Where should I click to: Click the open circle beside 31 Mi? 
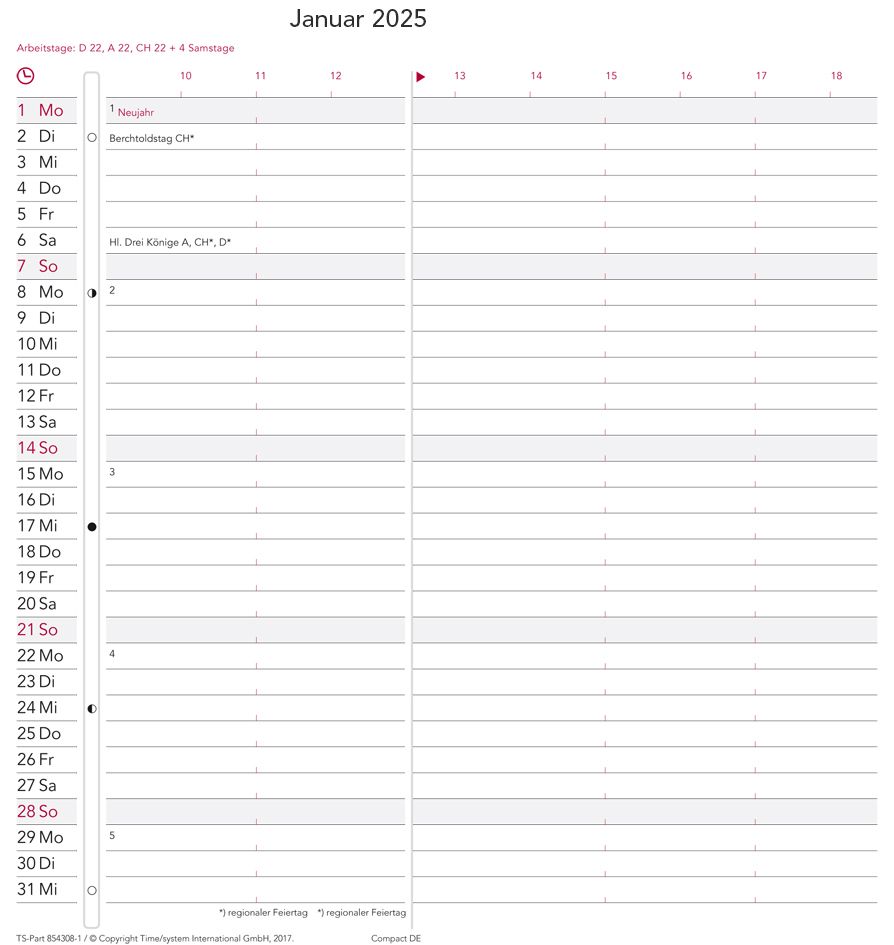coord(92,890)
